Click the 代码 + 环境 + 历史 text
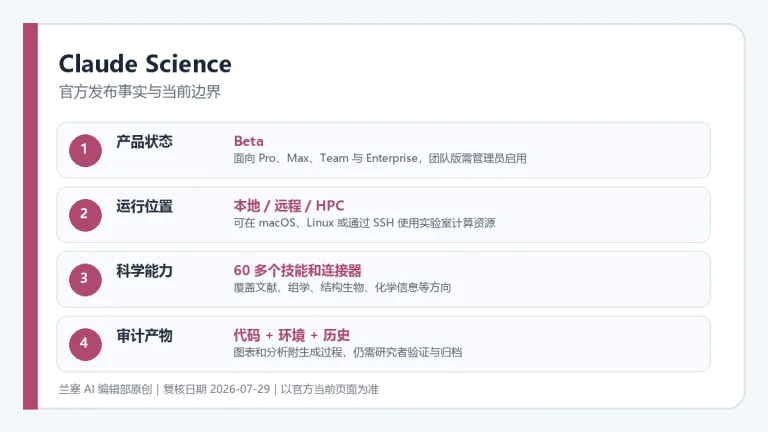The height and width of the screenshot is (432, 768). 291,335
